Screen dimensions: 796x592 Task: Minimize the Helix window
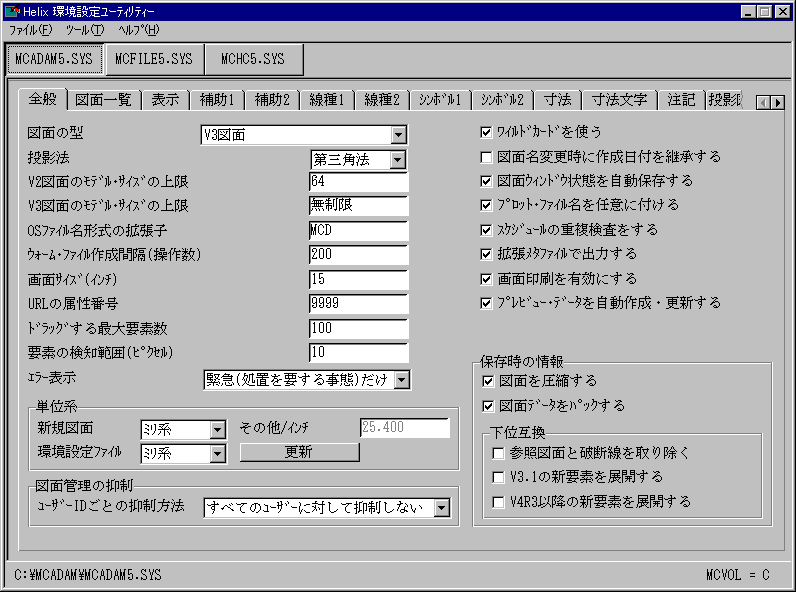coord(748,11)
